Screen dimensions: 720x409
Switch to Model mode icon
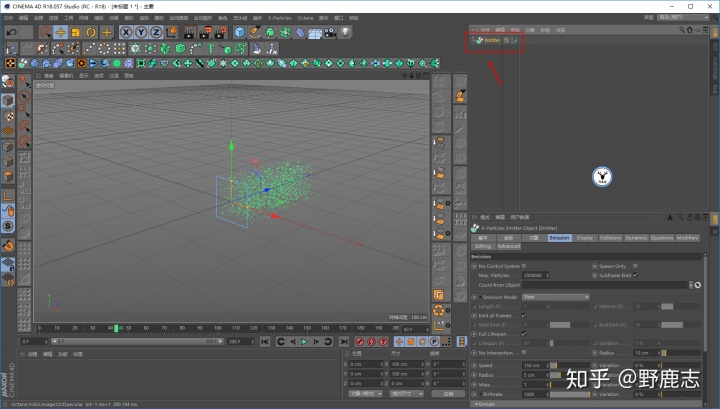8,100
